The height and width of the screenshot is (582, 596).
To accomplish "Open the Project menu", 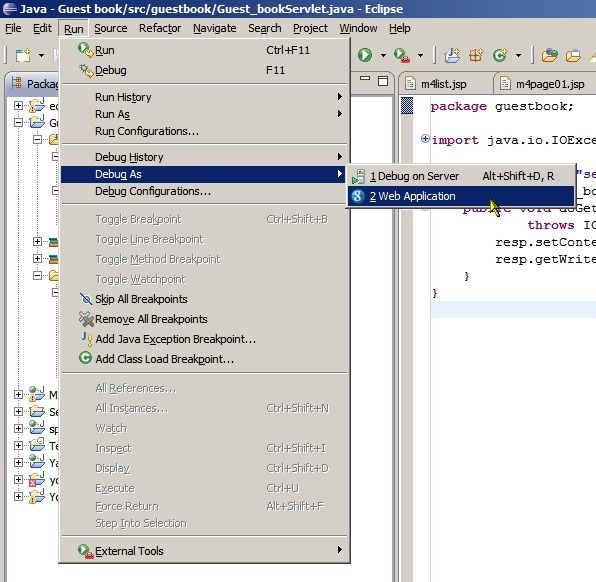I will point(310,28).
